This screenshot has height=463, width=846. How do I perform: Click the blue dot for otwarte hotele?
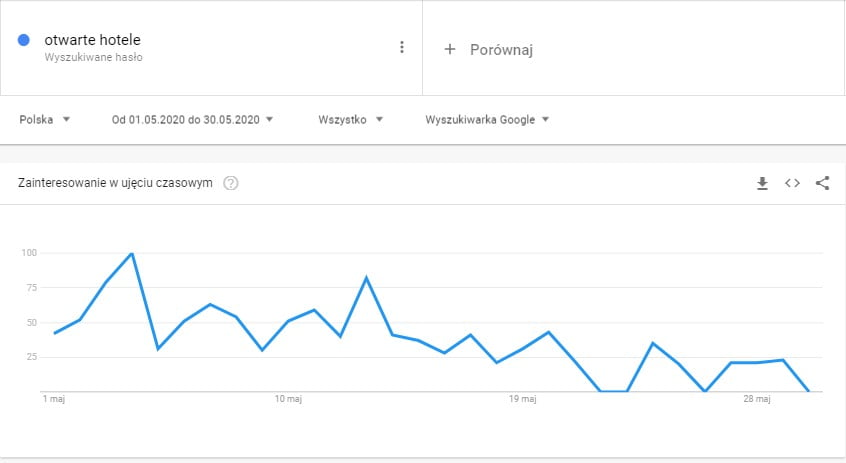24,40
